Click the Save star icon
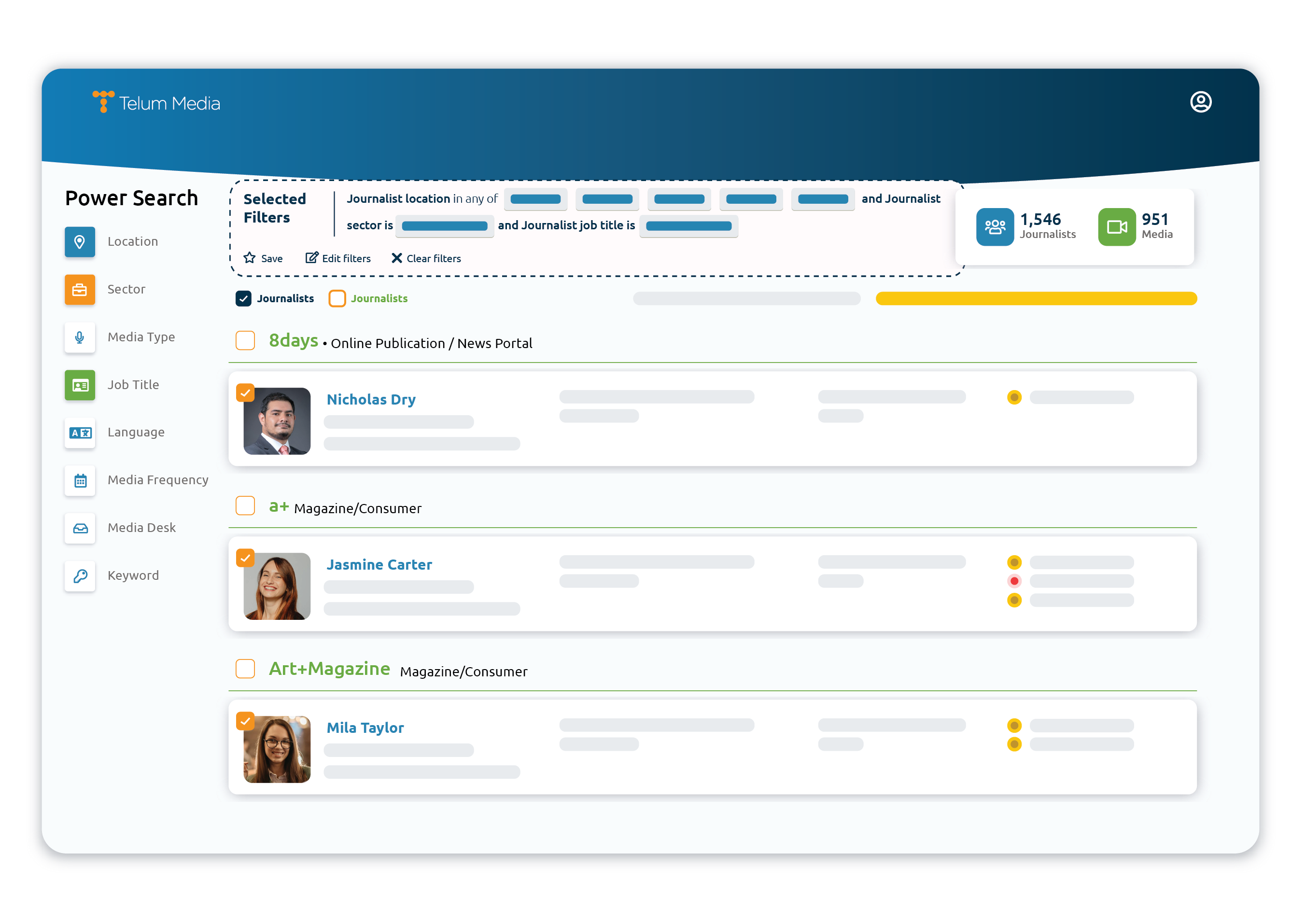This screenshot has height=924, width=1306. (x=249, y=258)
